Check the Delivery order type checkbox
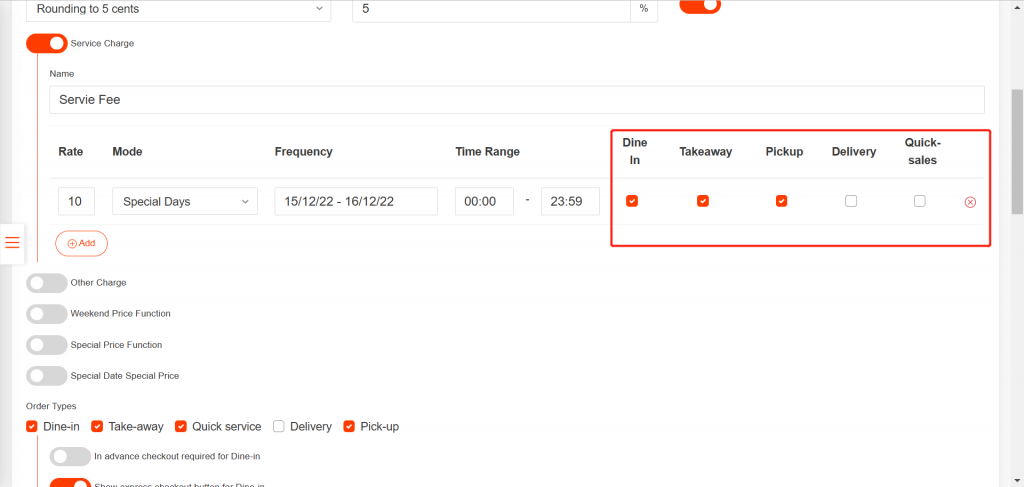The height and width of the screenshot is (487, 1024). (x=279, y=426)
